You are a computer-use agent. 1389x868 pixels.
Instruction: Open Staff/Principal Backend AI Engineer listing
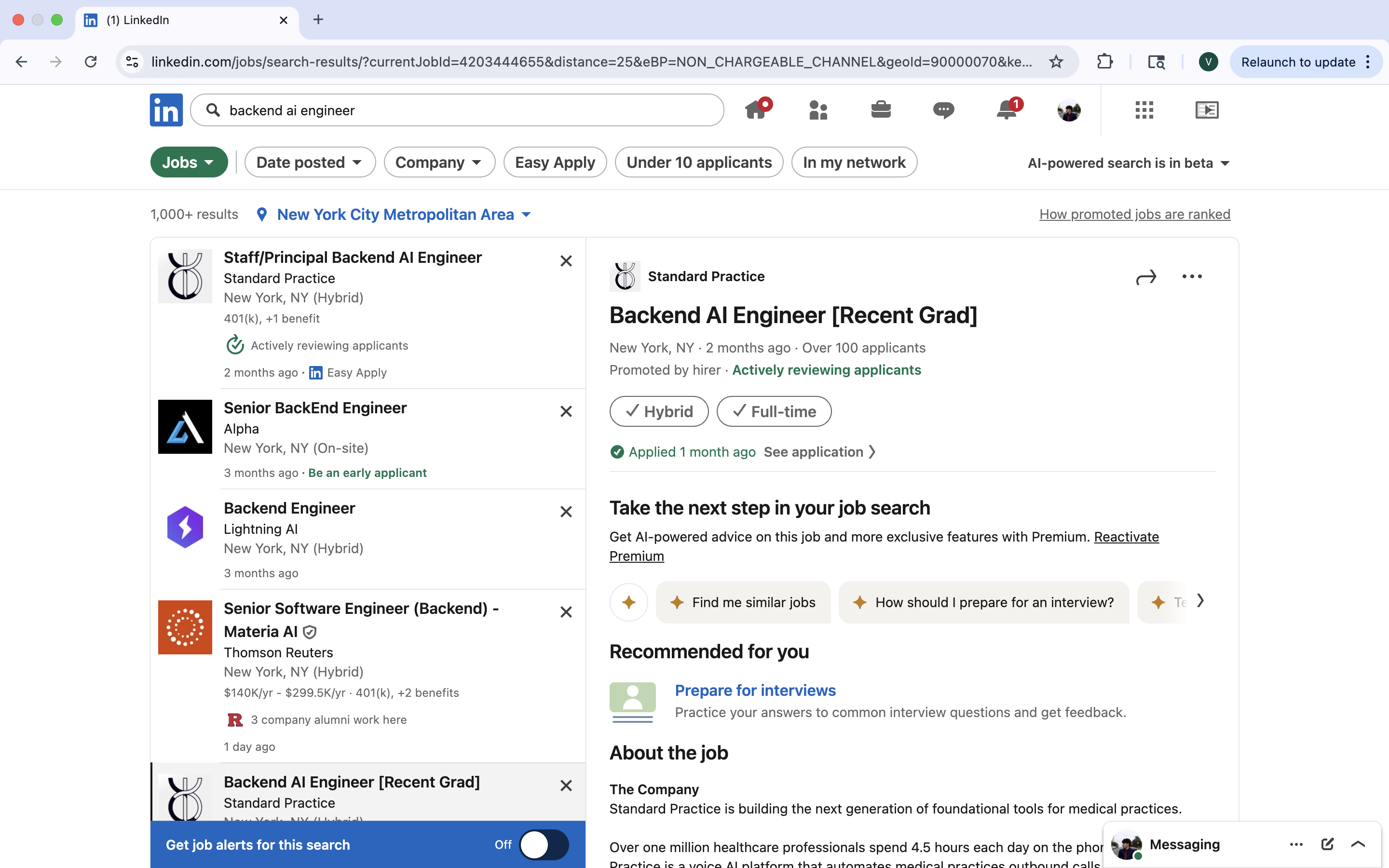click(353, 258)
